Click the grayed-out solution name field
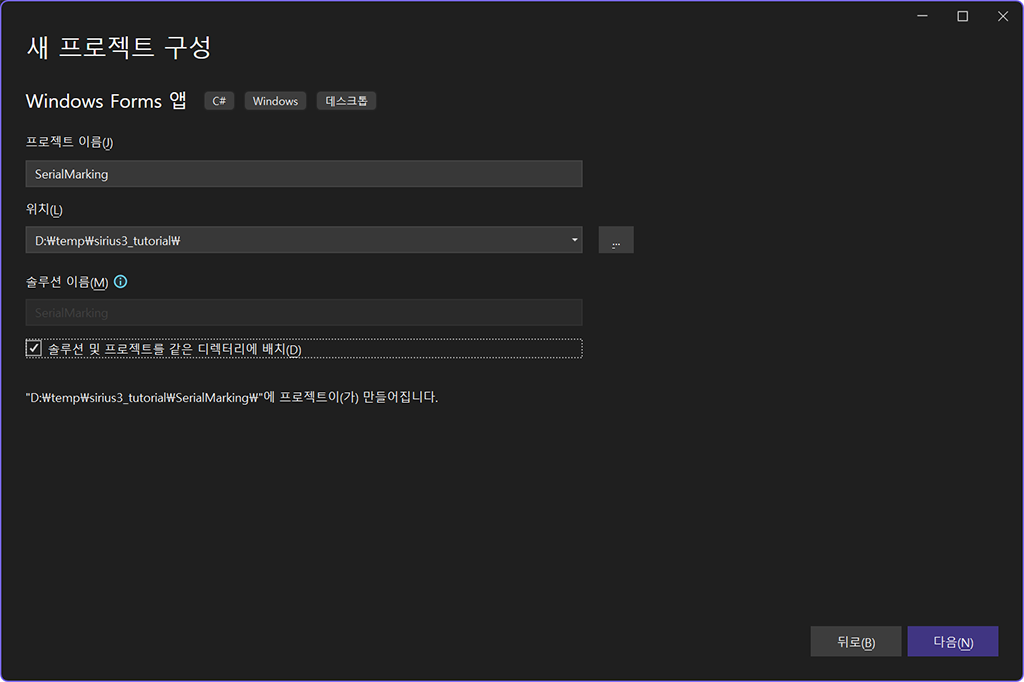The image size is (1024, 682). click(x=303, y=313)
